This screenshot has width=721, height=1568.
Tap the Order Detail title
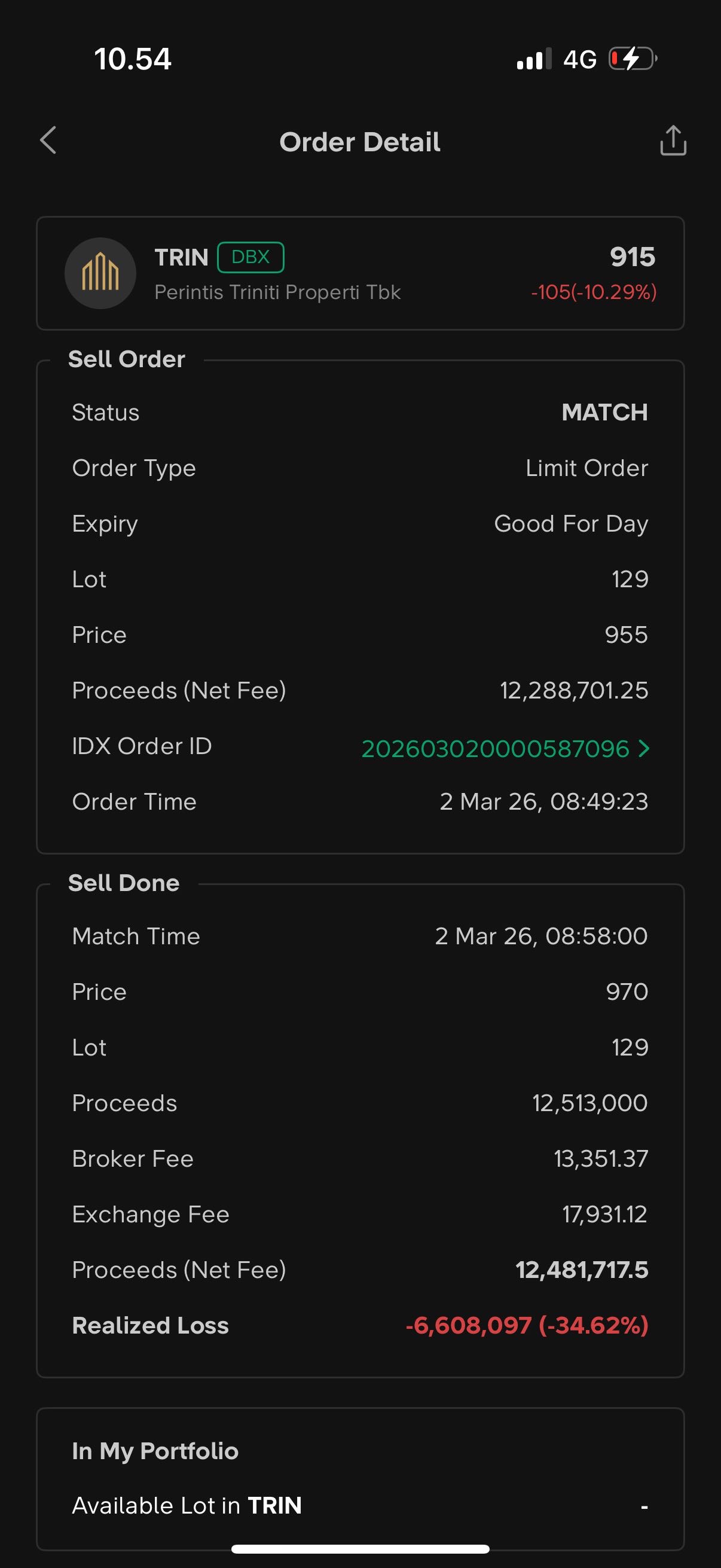[359, 142]
